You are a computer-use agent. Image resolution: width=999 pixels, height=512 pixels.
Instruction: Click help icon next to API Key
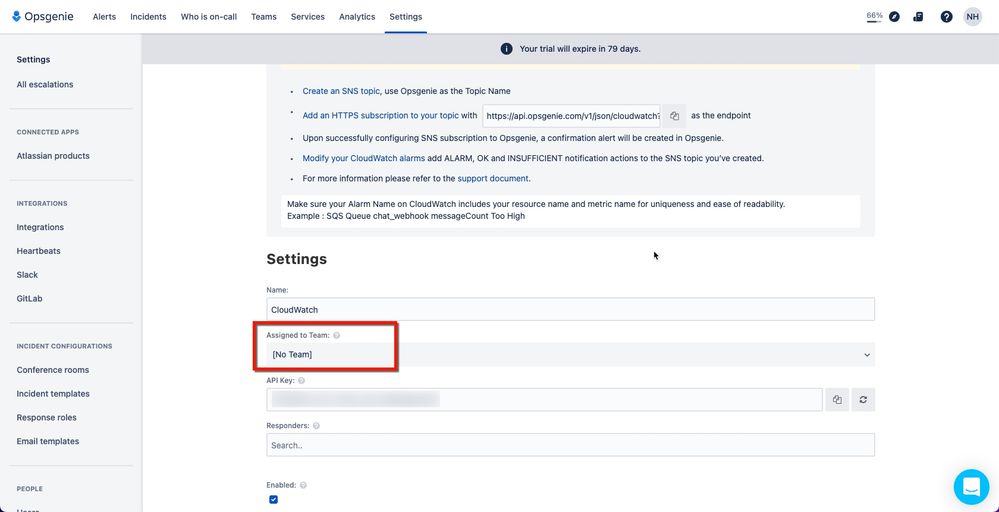[301, 380]
